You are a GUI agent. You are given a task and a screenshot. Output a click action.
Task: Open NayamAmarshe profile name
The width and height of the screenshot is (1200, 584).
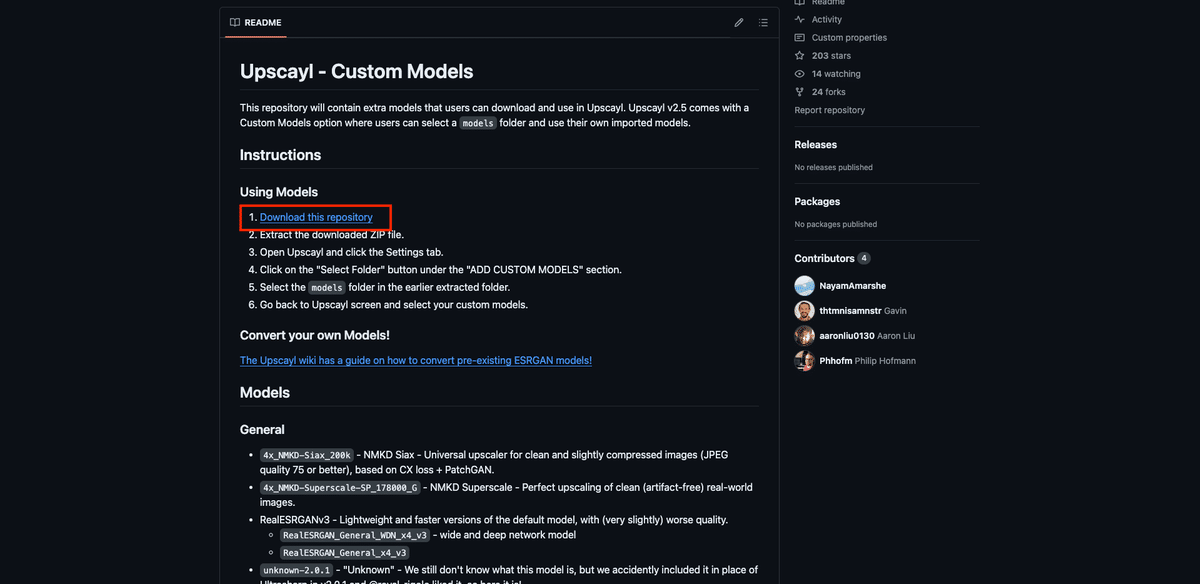[x=853, y=286]
